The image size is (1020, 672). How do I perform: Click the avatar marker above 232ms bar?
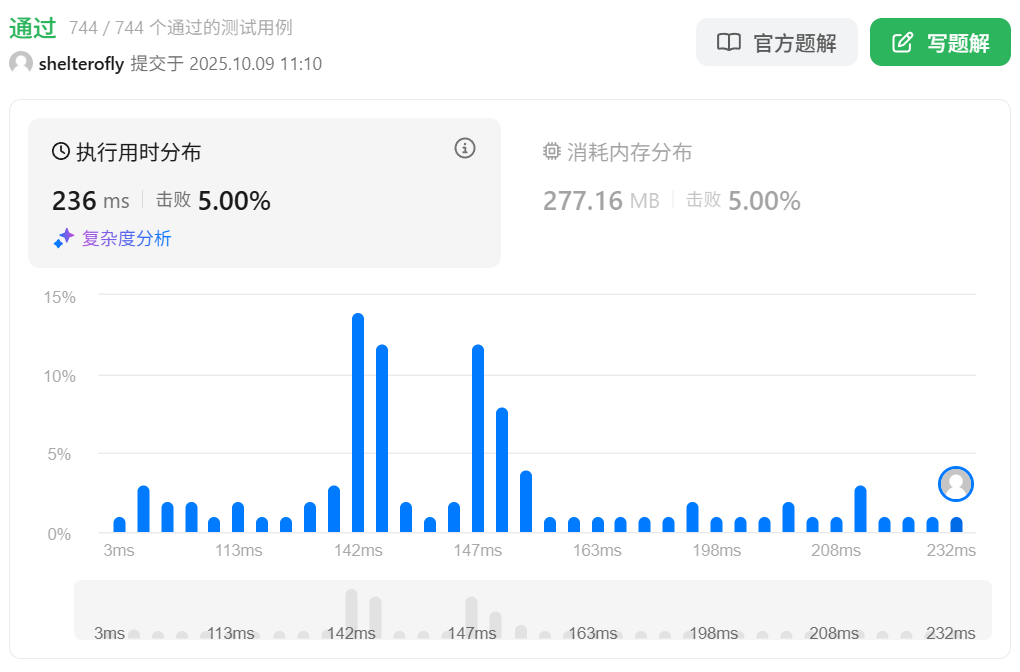(x=956, y=484)
